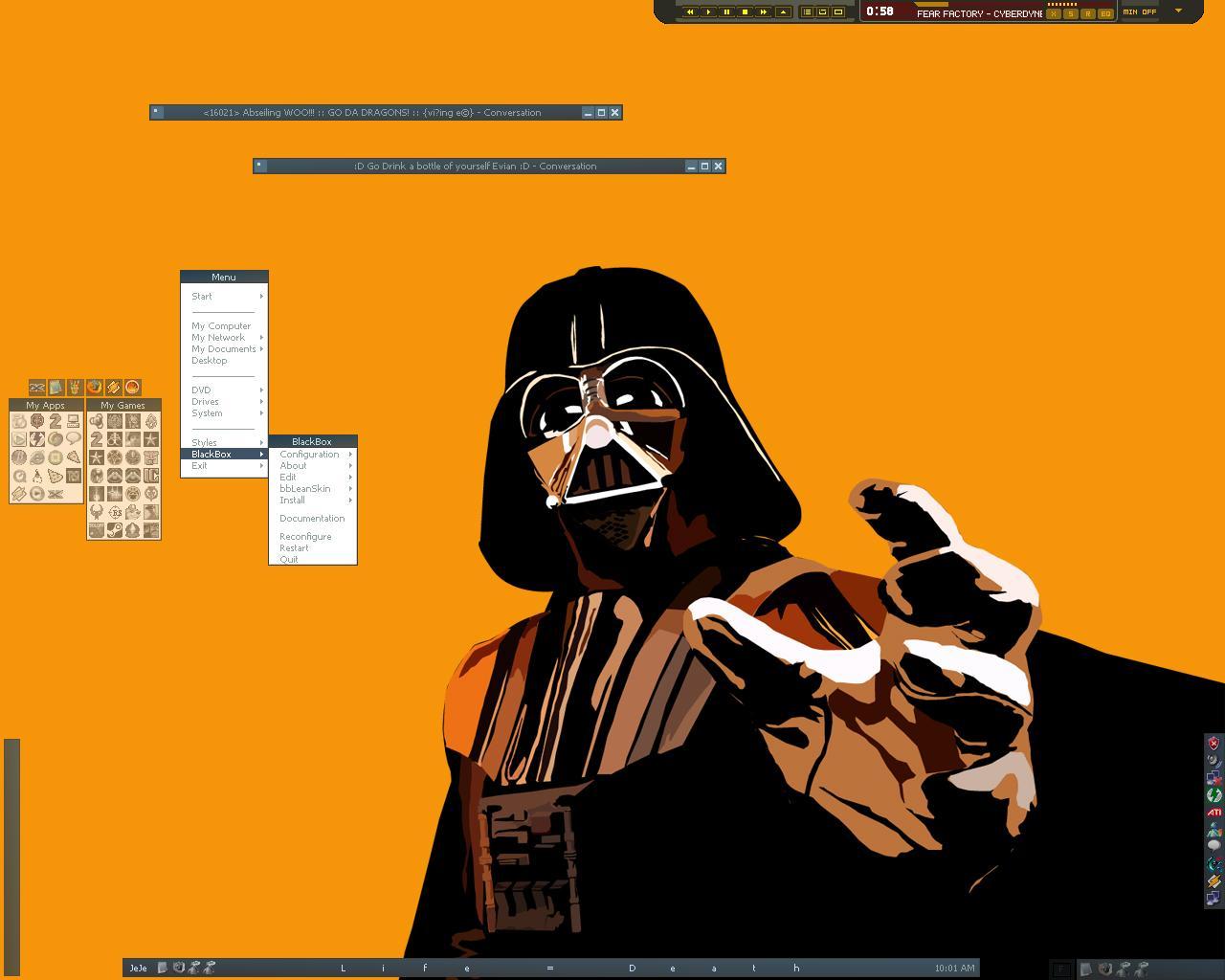1225x980 pixels.
Task: Click the eject button in the music player
Action: coord(783,12)
